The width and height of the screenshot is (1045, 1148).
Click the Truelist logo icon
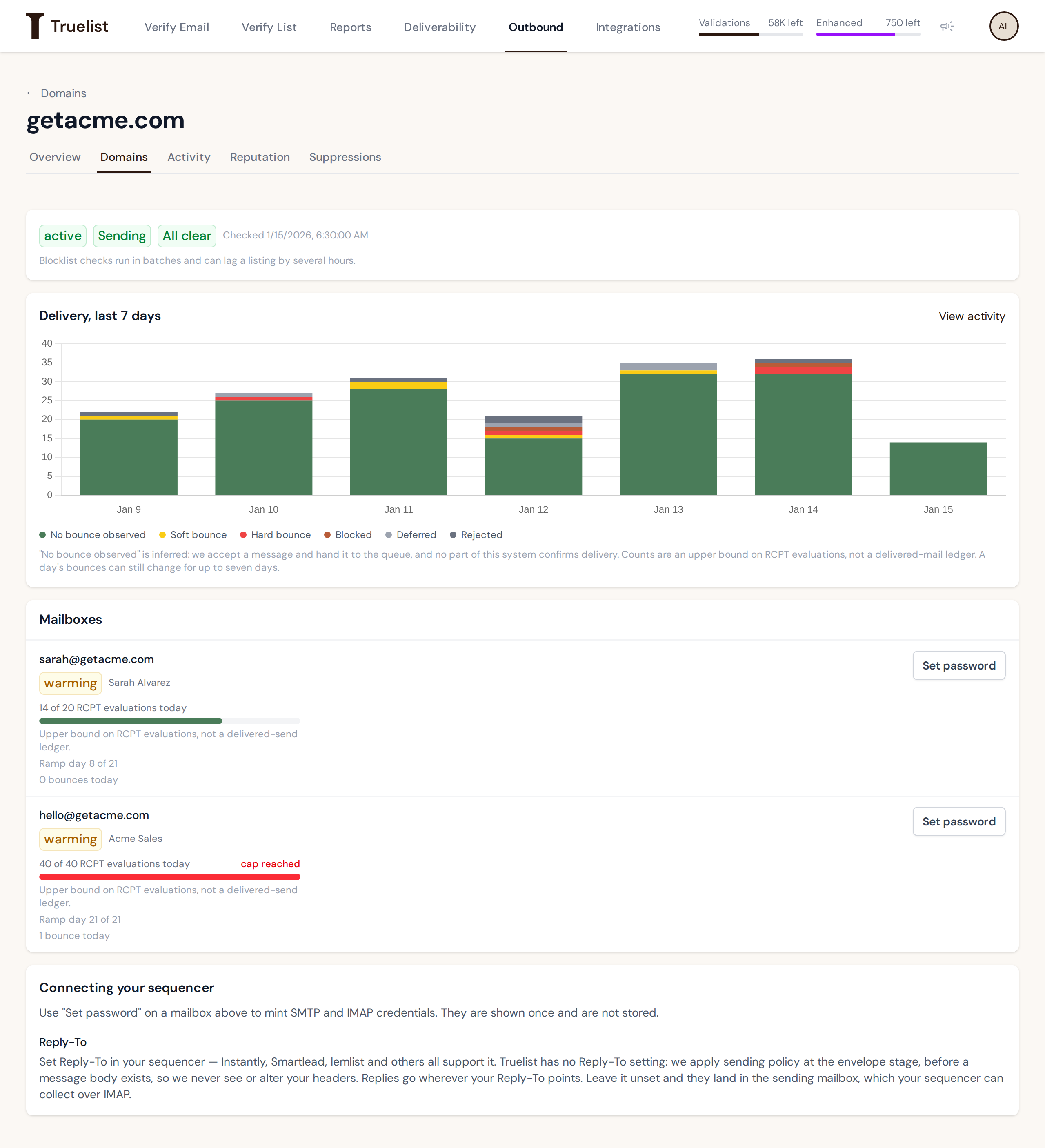[x=35, y=26]
